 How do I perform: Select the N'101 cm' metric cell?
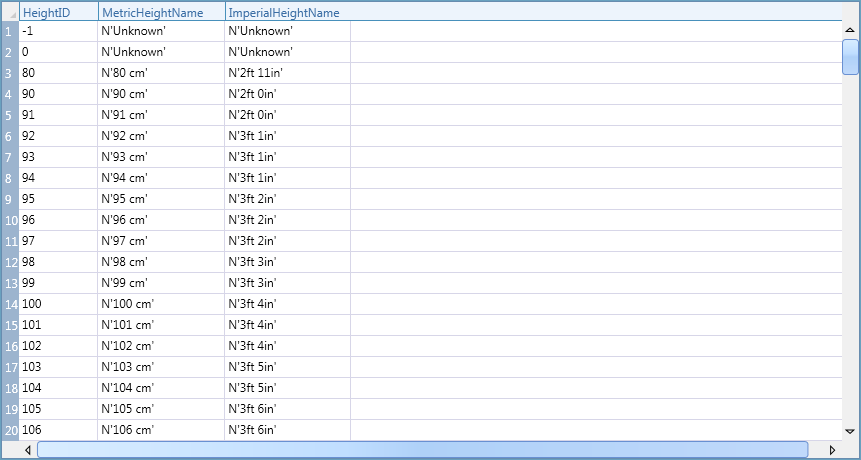click(x=161, y=325)
